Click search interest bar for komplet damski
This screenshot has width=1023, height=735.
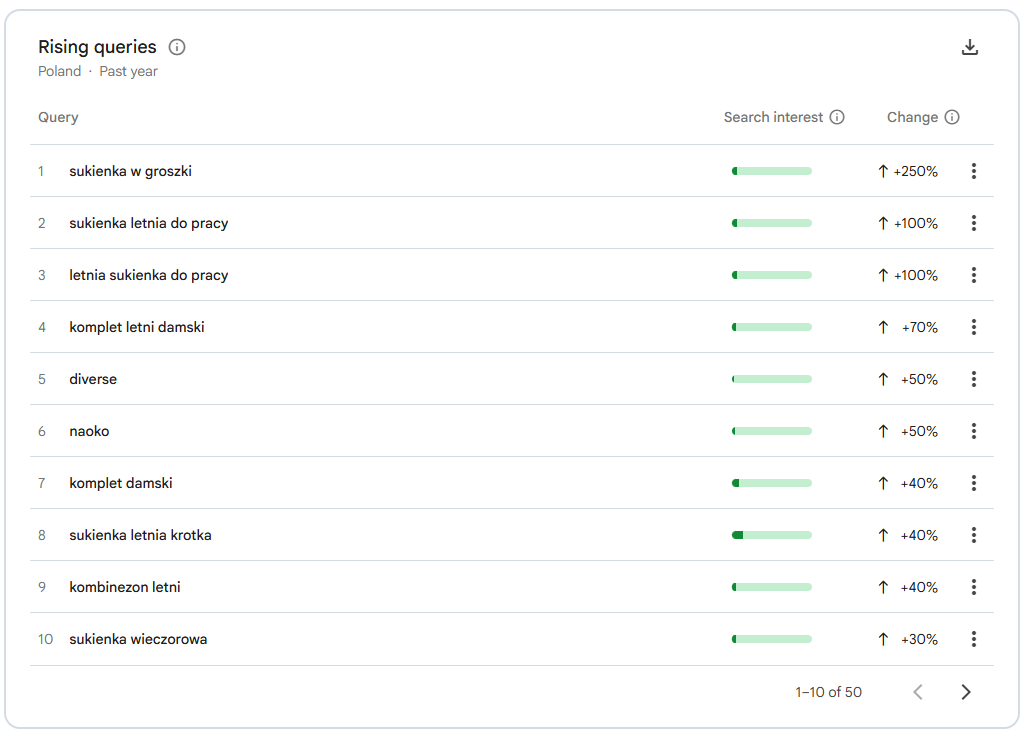coord(772,483)
